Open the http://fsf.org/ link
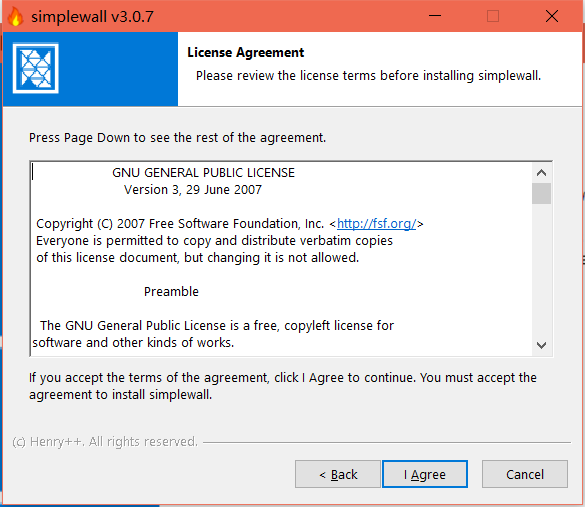The width and height of the screenshot is (585, 507). pos(376,223)
